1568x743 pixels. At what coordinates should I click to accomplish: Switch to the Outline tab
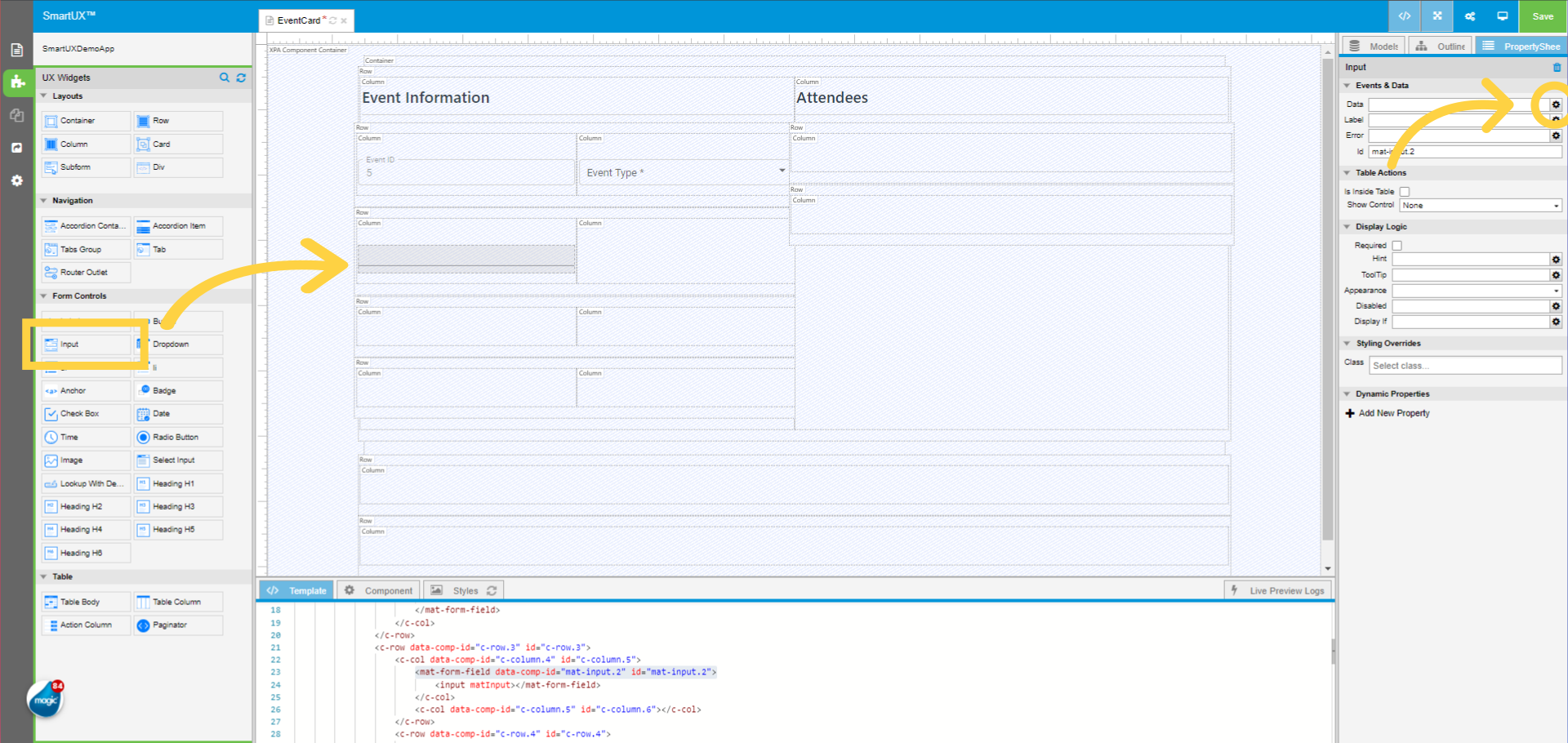[1441, 46]
